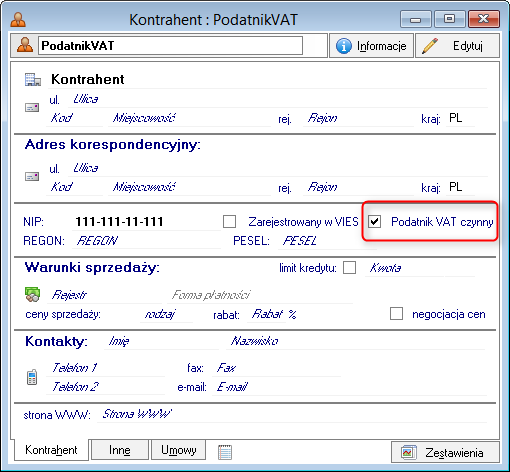Viewport: 510px width, 472px height.
Task: Click the NIP value 111-111-11-111
Action: [119, 222]
